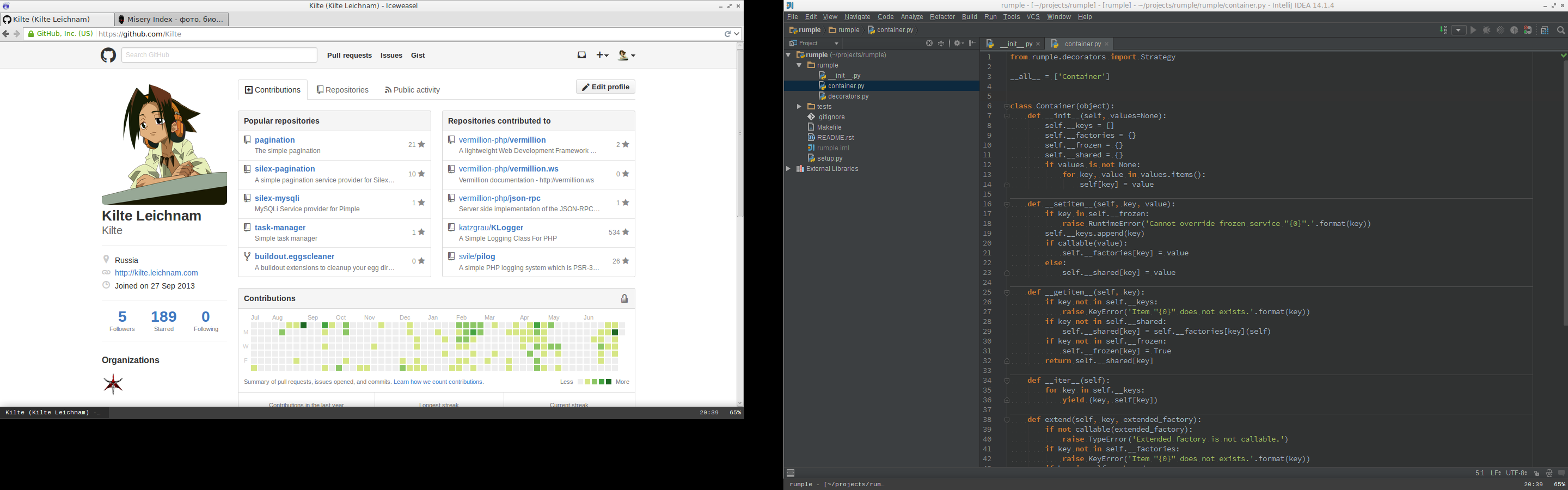This screenshot has height=490, width=1568.
Task: Click the Search GitHub input field
Action: [219, 55]
